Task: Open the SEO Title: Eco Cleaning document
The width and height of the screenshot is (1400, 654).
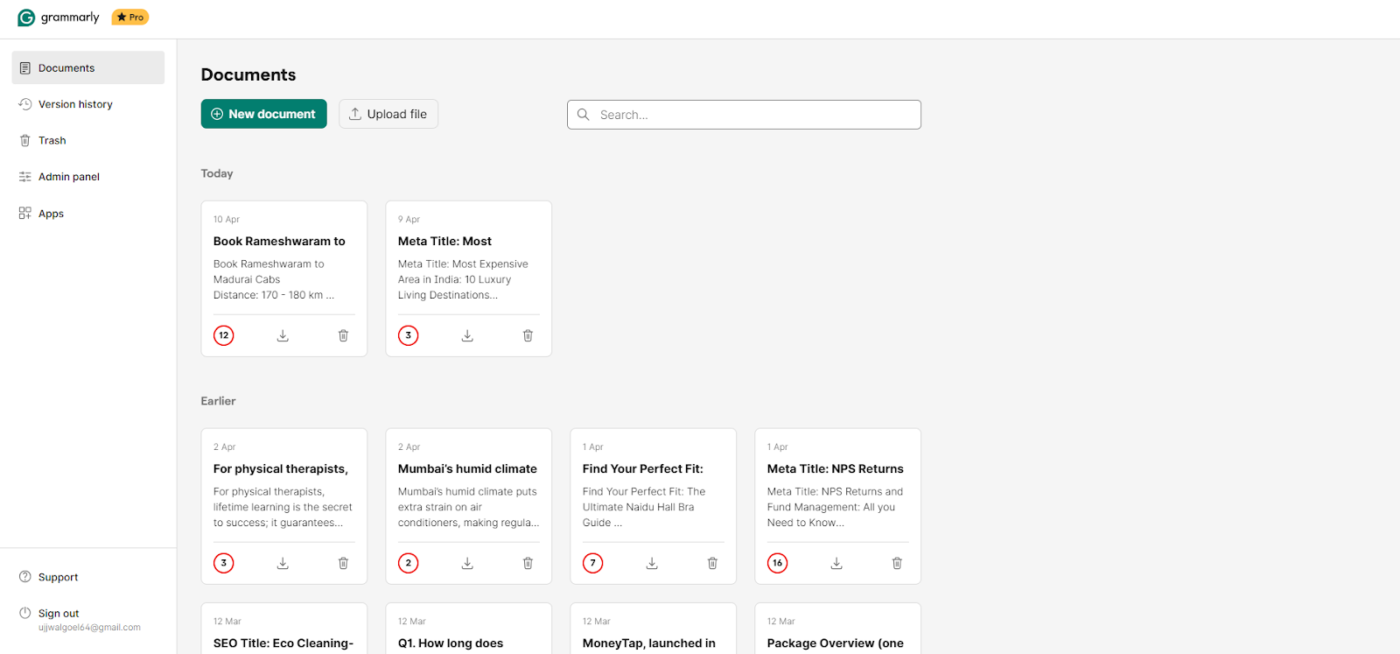Action: [x=284, y=629]
